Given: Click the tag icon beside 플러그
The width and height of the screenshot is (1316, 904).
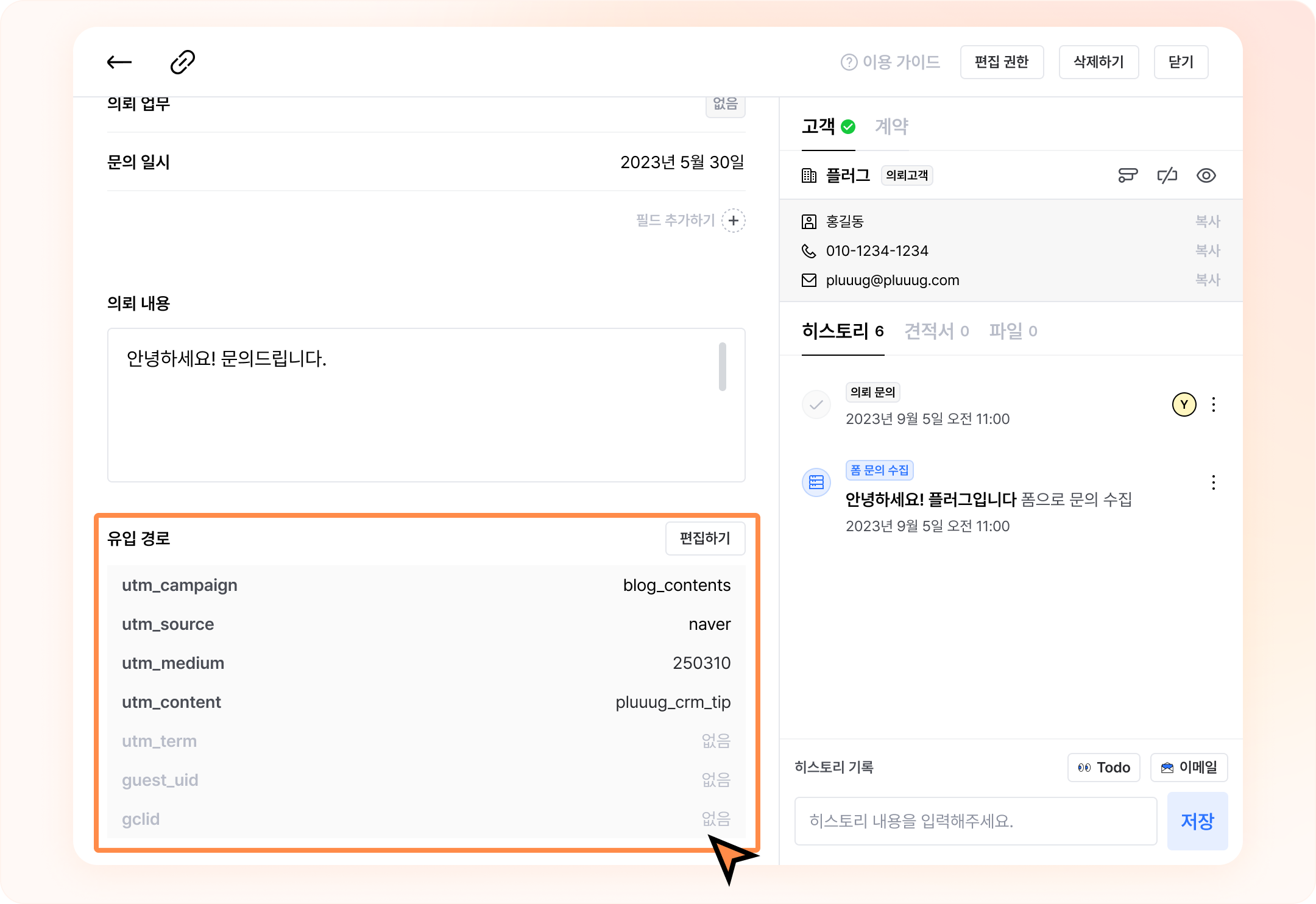Looking at the screenshot, I should [x=1128, y=176].
